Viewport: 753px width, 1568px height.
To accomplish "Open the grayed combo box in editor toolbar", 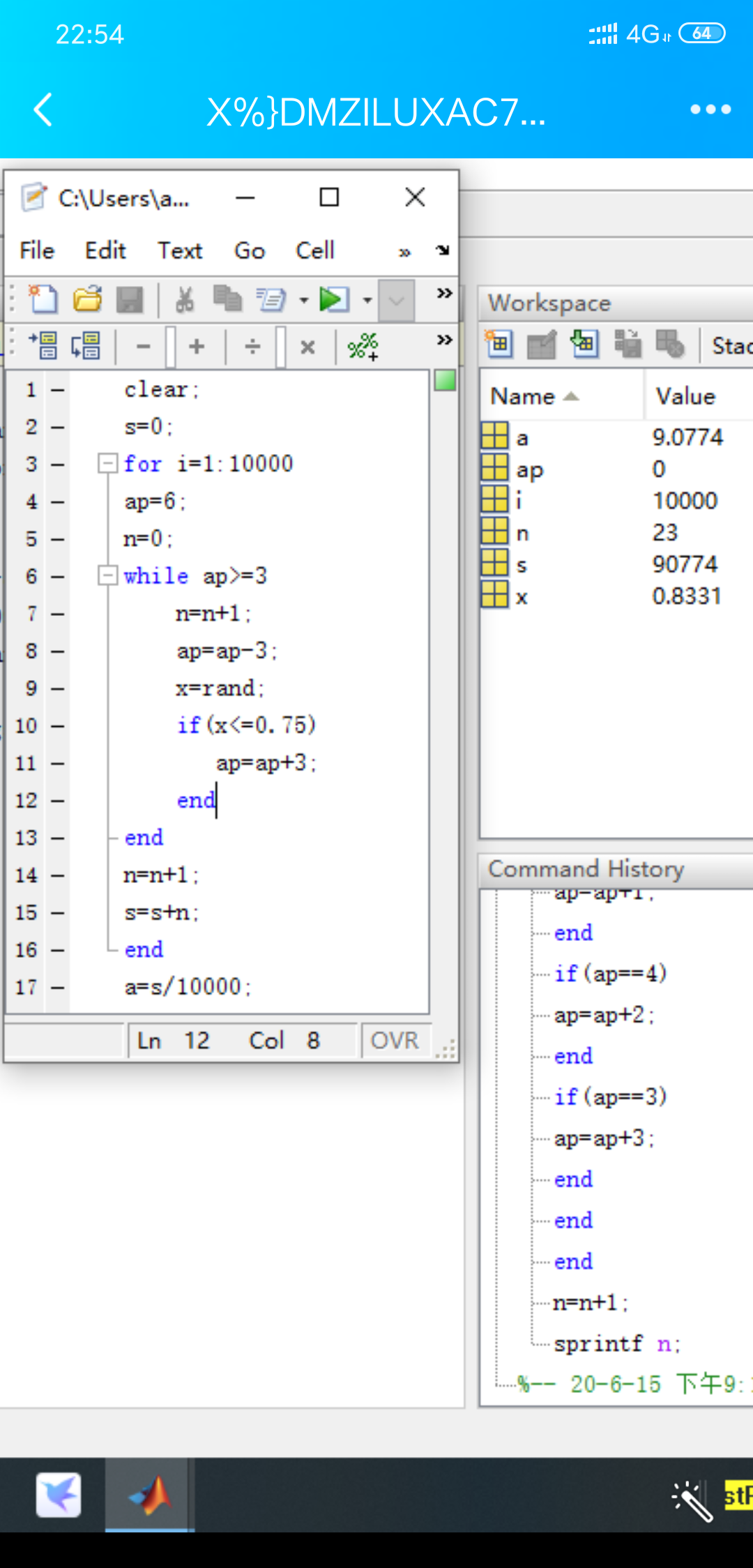I will click(397, 301).
